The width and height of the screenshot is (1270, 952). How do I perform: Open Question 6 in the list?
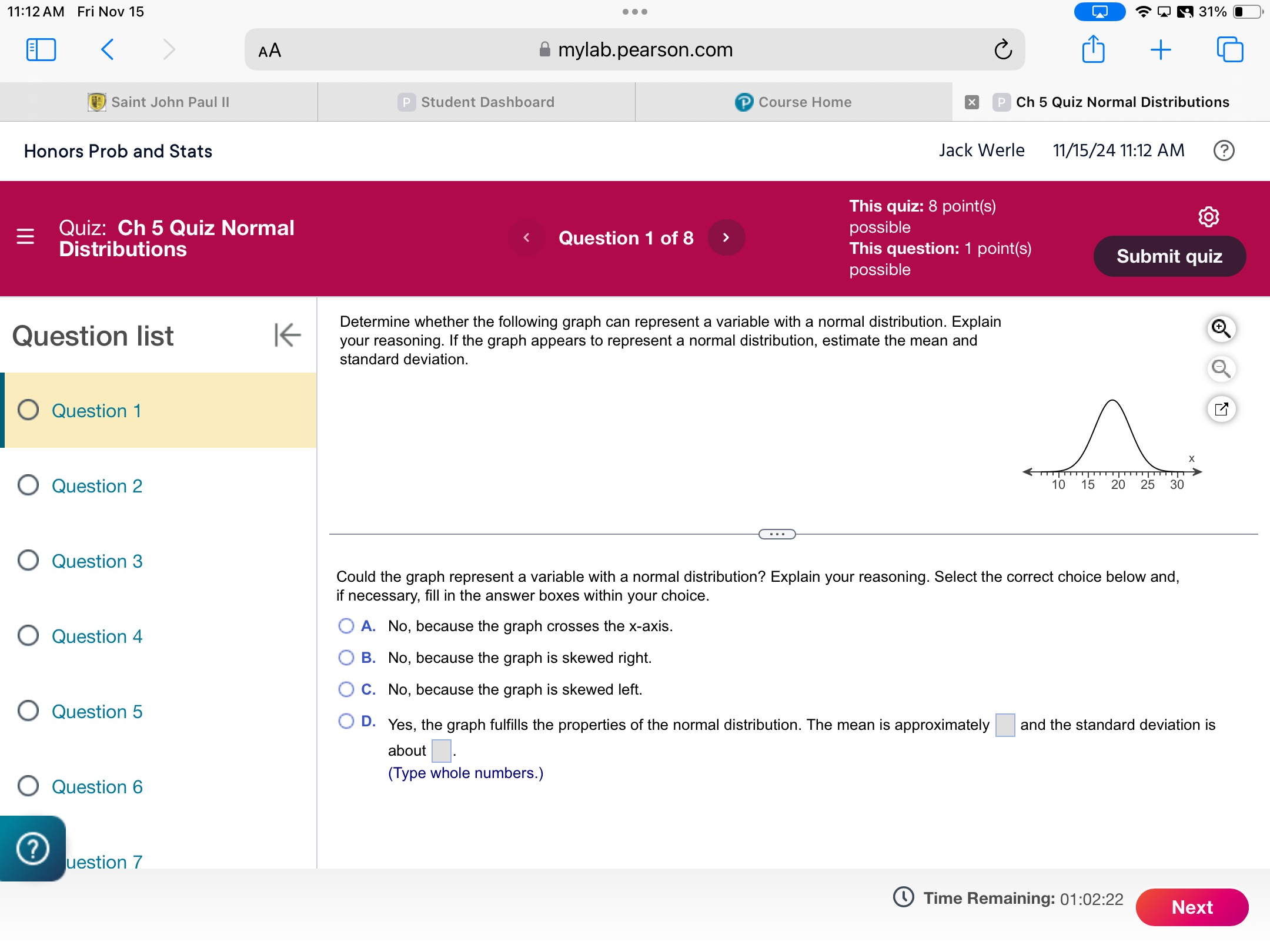(x=159, y=786)
